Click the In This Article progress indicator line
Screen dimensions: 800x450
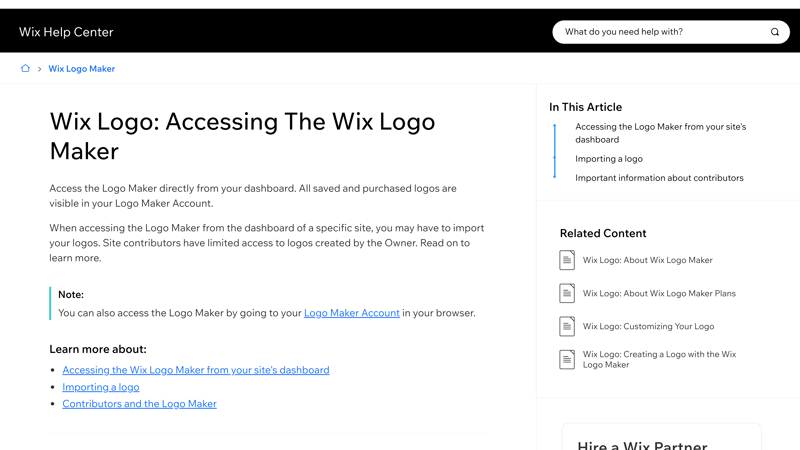tap(555, 151)
